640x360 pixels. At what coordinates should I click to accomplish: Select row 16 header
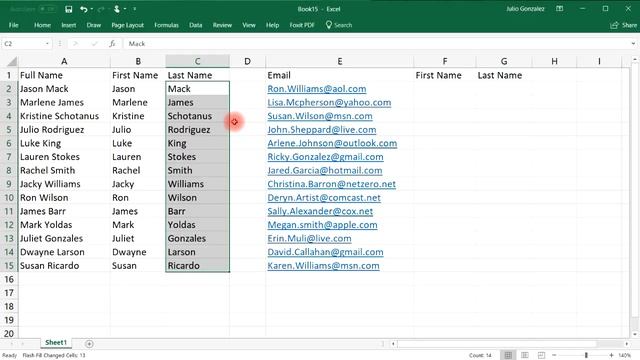click(9, 279)
